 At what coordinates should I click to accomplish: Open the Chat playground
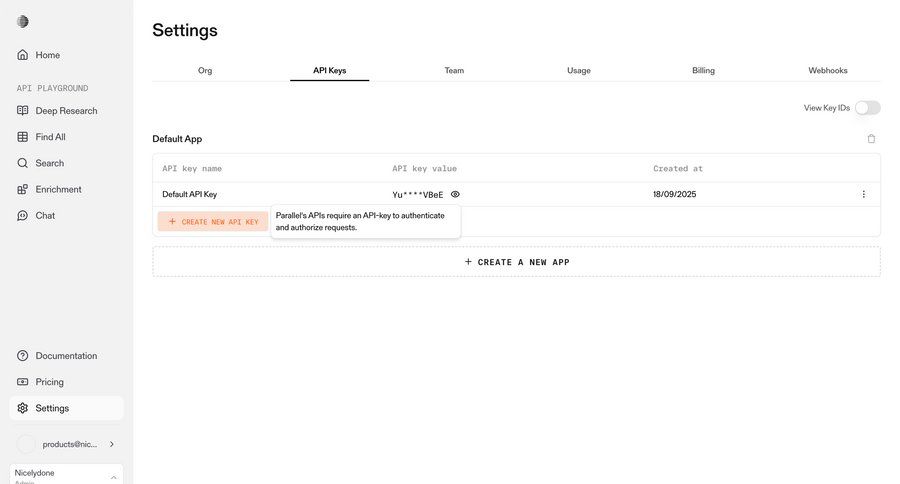pos(45,215)
